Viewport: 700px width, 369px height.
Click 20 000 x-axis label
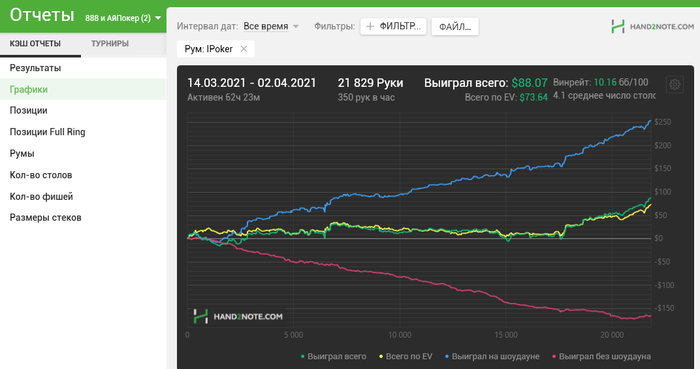click(x=612, y=335)
